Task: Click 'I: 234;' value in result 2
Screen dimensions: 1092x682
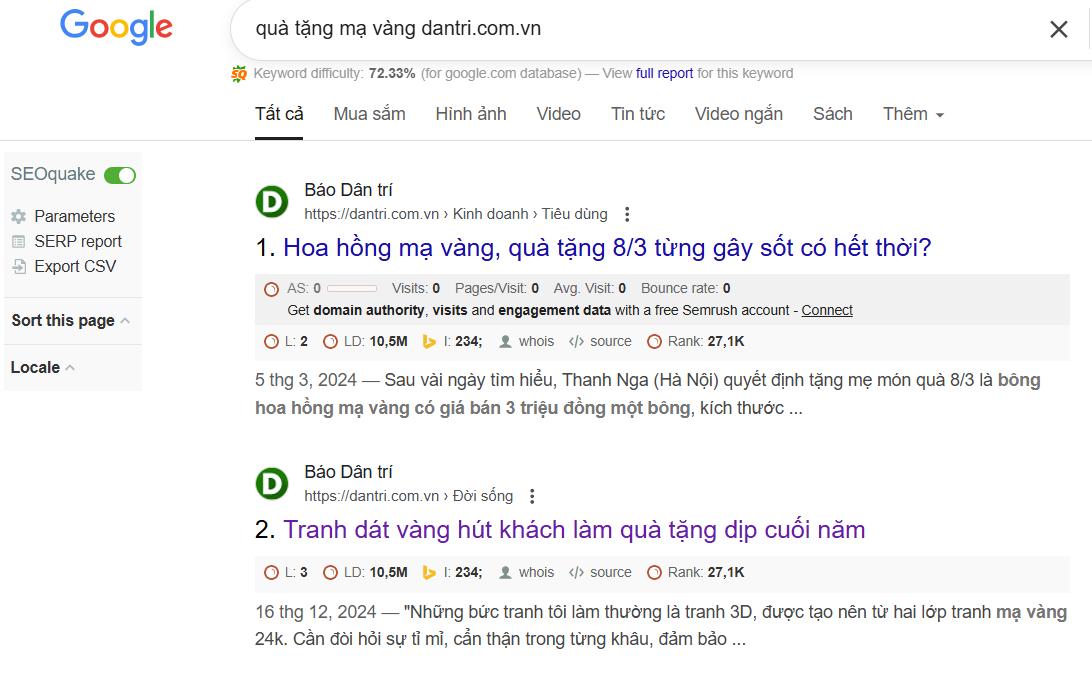Action: tap(462, 573)
